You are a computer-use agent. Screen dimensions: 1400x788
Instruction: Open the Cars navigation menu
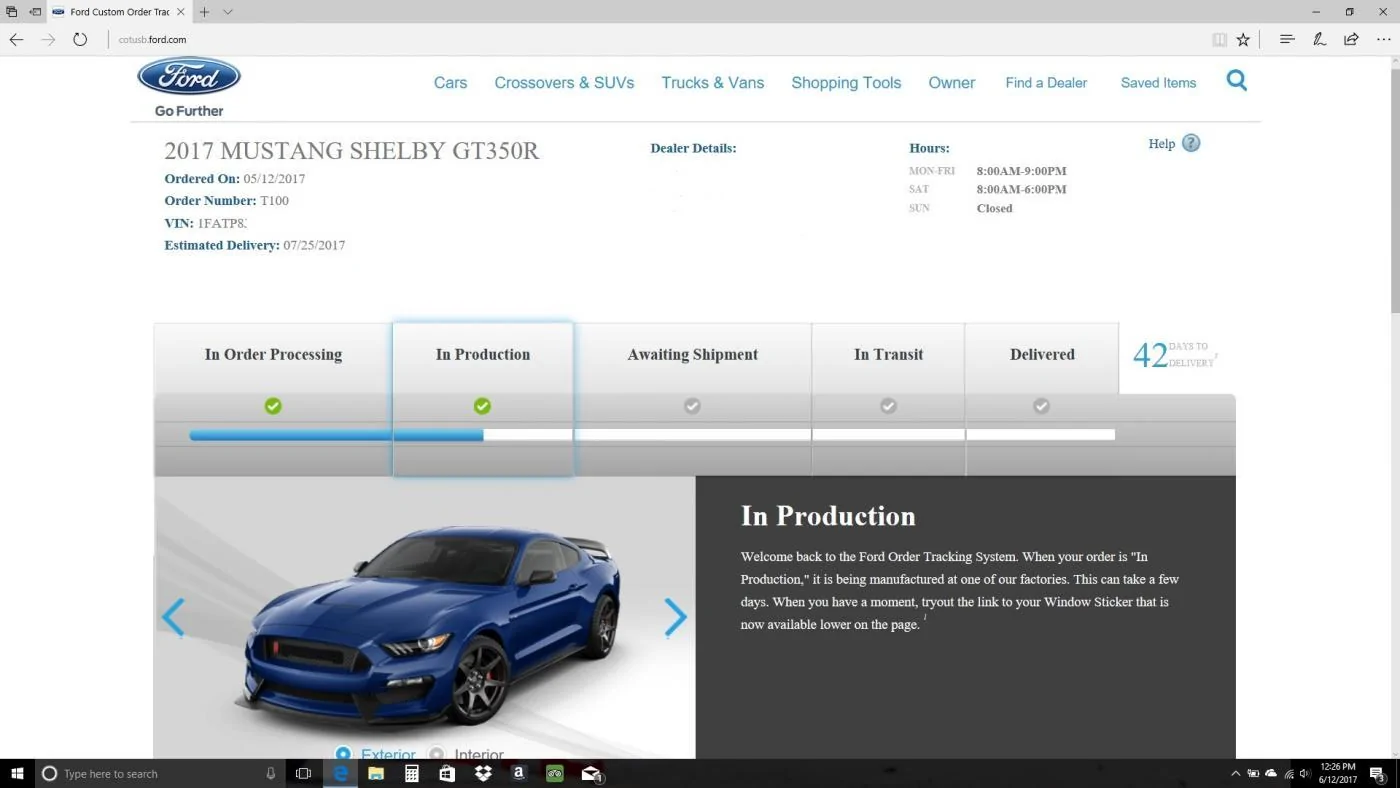pos(450,83)
